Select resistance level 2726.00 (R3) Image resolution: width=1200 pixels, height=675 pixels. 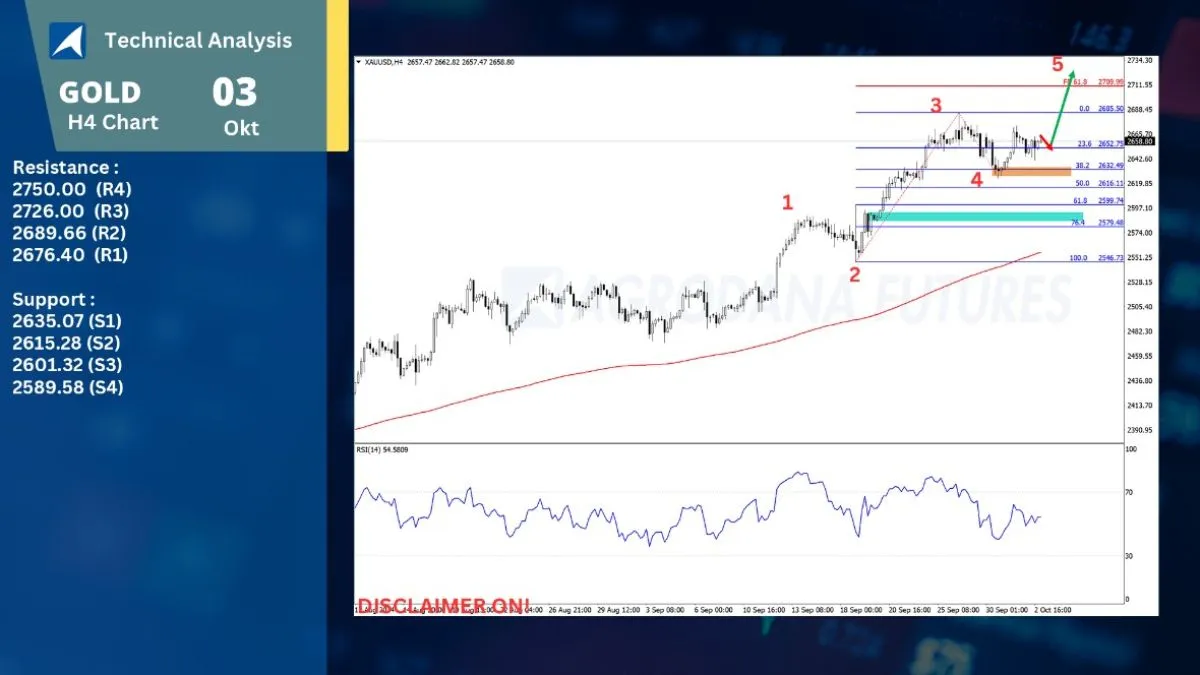(x=71, y=211)
